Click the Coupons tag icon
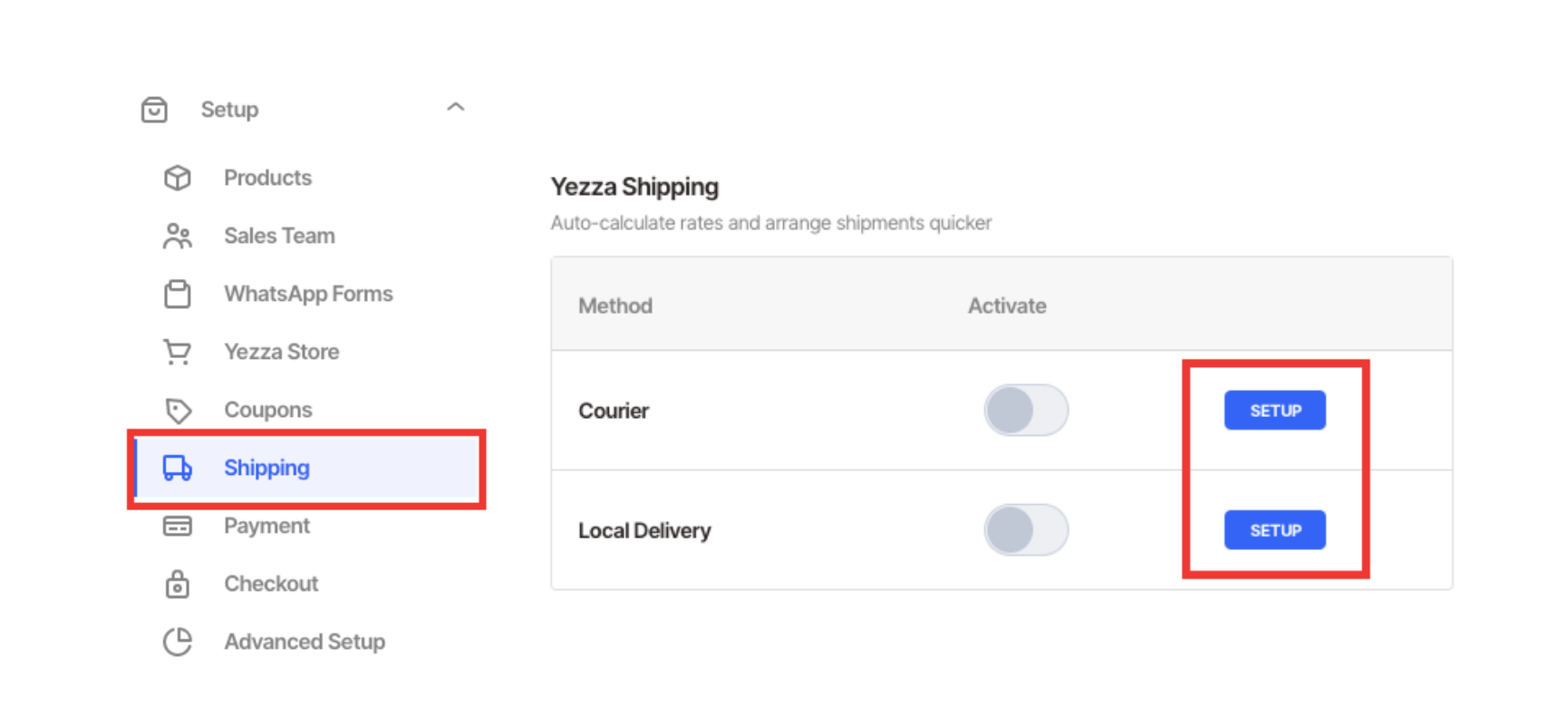The width and height of the screenshot is (1568, 707). click(x=178, y=410)
